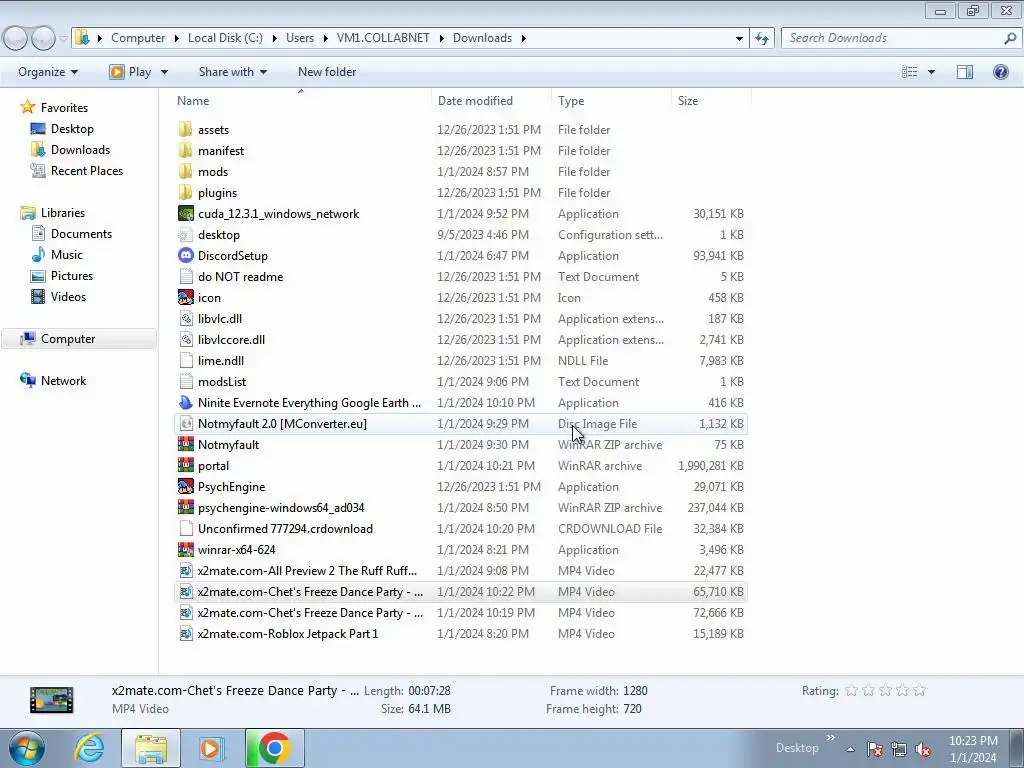Open the Videos library

69,296
